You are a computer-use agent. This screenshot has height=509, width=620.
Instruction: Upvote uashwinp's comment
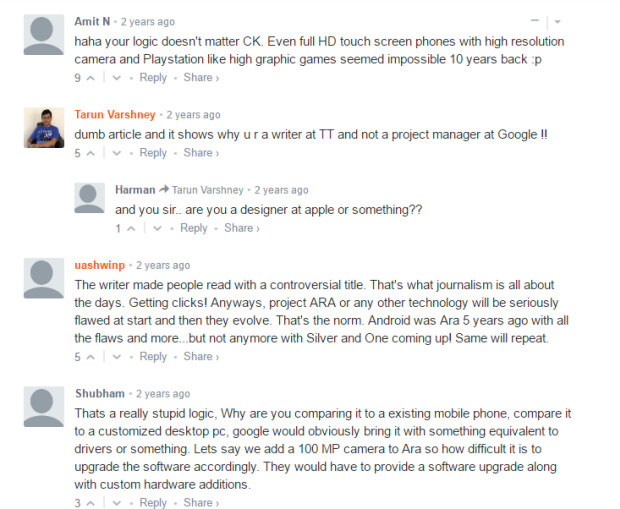pyautogui.click(x=91, y=357)
